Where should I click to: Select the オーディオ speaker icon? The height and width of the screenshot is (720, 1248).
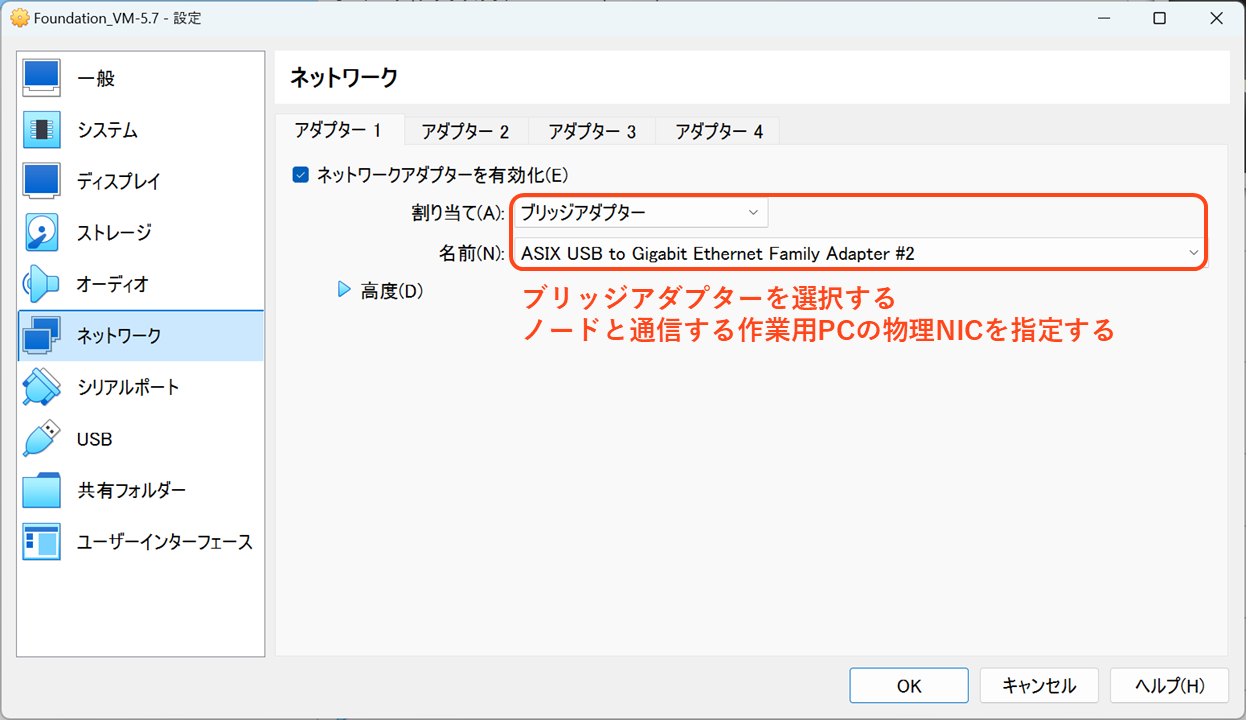(x=42, y=284)
